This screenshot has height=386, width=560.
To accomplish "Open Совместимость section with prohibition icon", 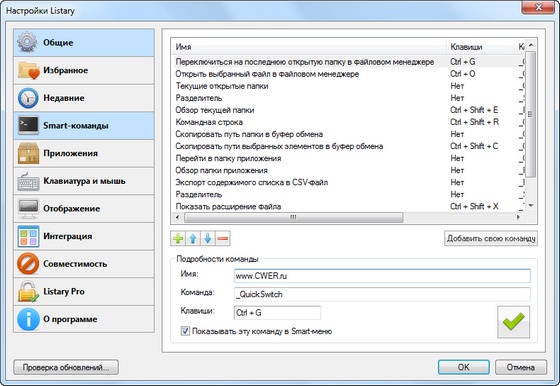I will click(84, 264).
